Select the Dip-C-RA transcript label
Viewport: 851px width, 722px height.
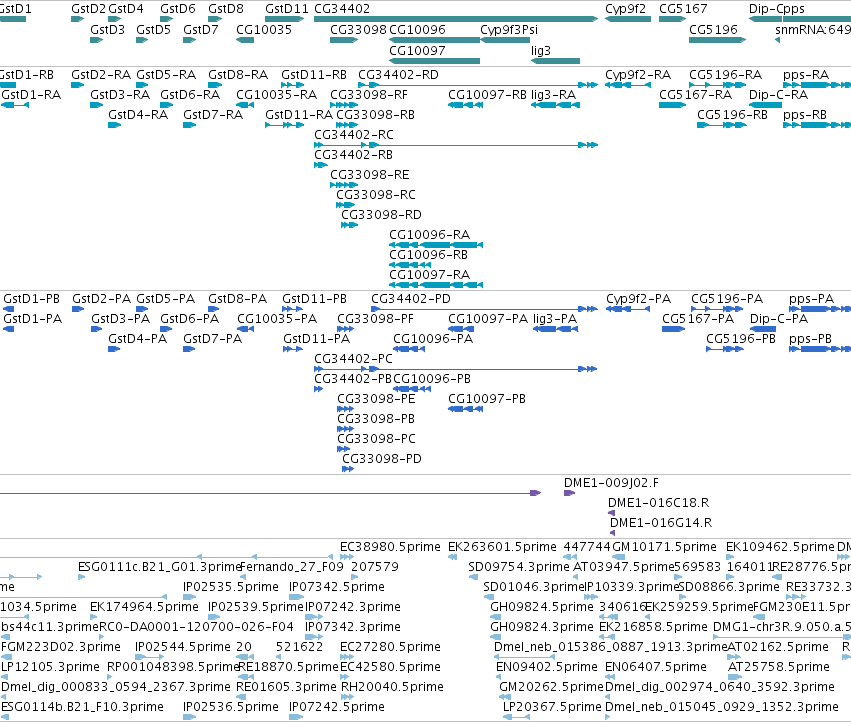pos(778,94)
